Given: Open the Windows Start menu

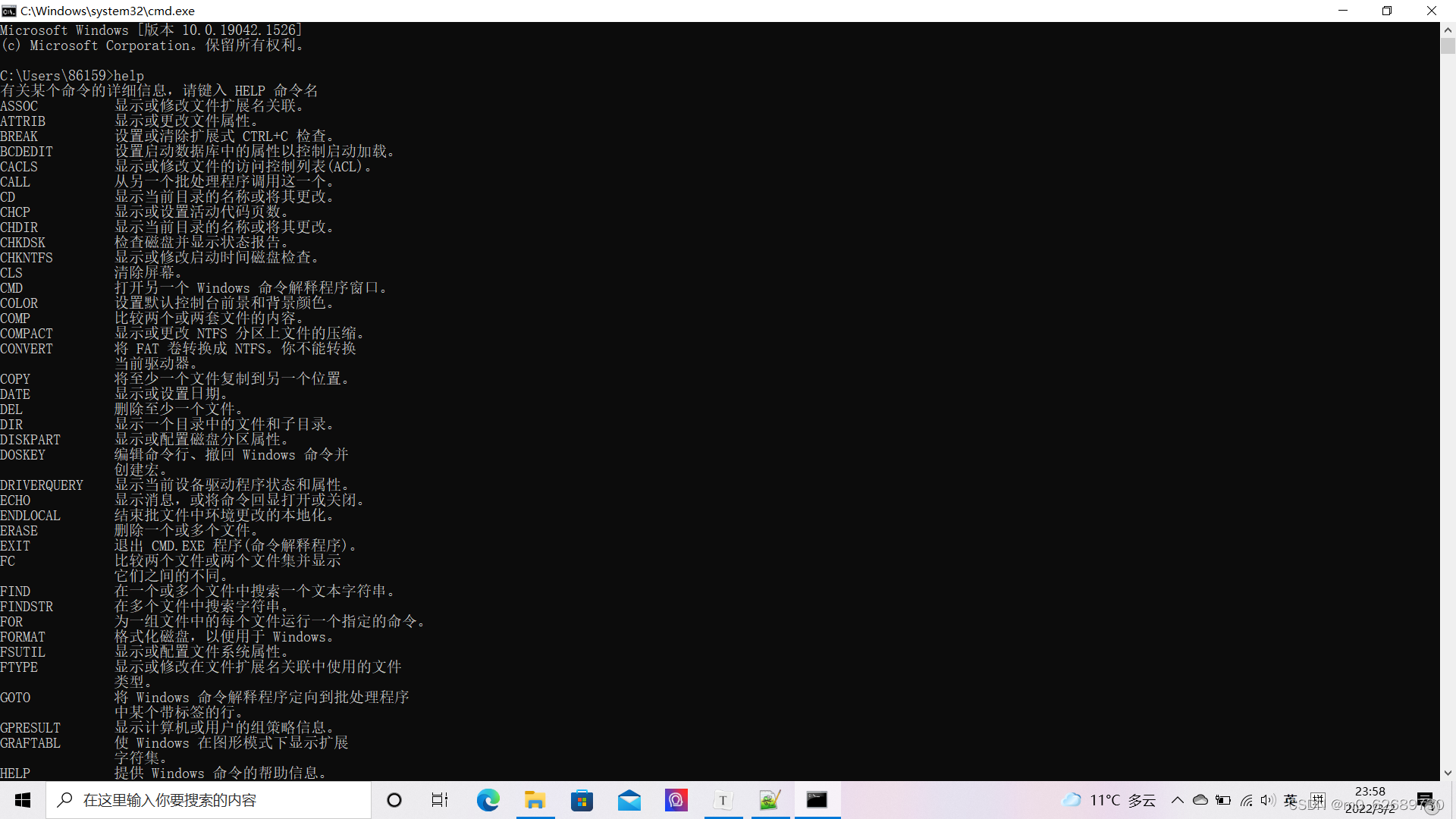Looking at the screenshot, I should tap(23, 800).
